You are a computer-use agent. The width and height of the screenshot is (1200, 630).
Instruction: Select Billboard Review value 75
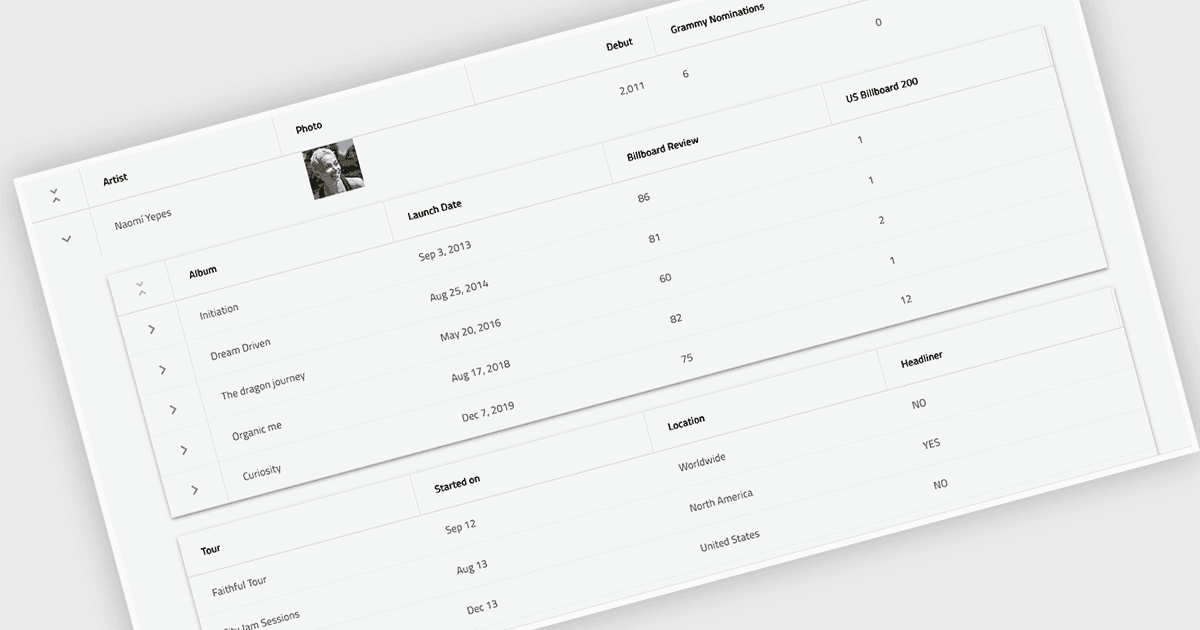click(687, 358)
